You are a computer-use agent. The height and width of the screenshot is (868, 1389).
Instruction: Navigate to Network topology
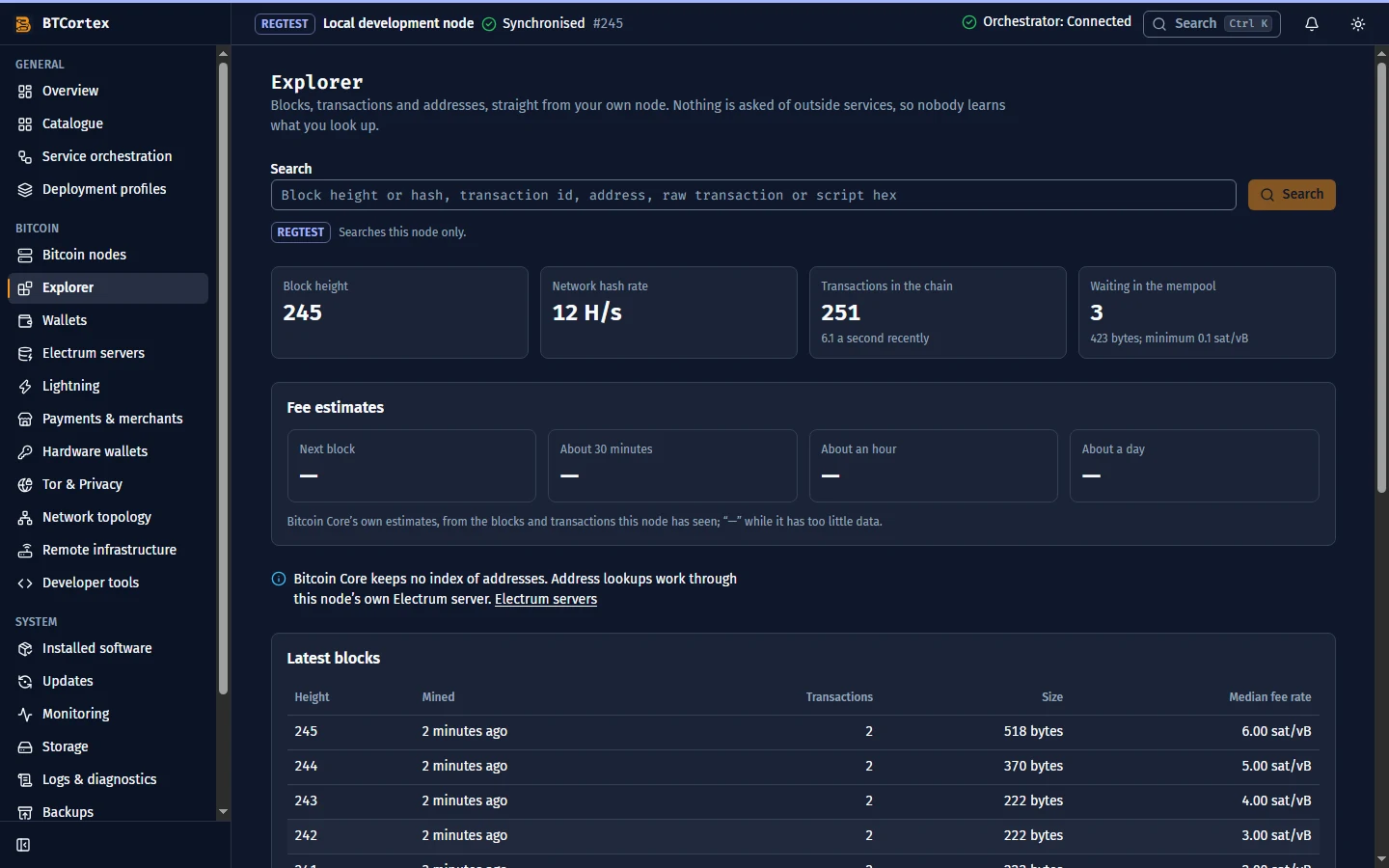(108, 517)
